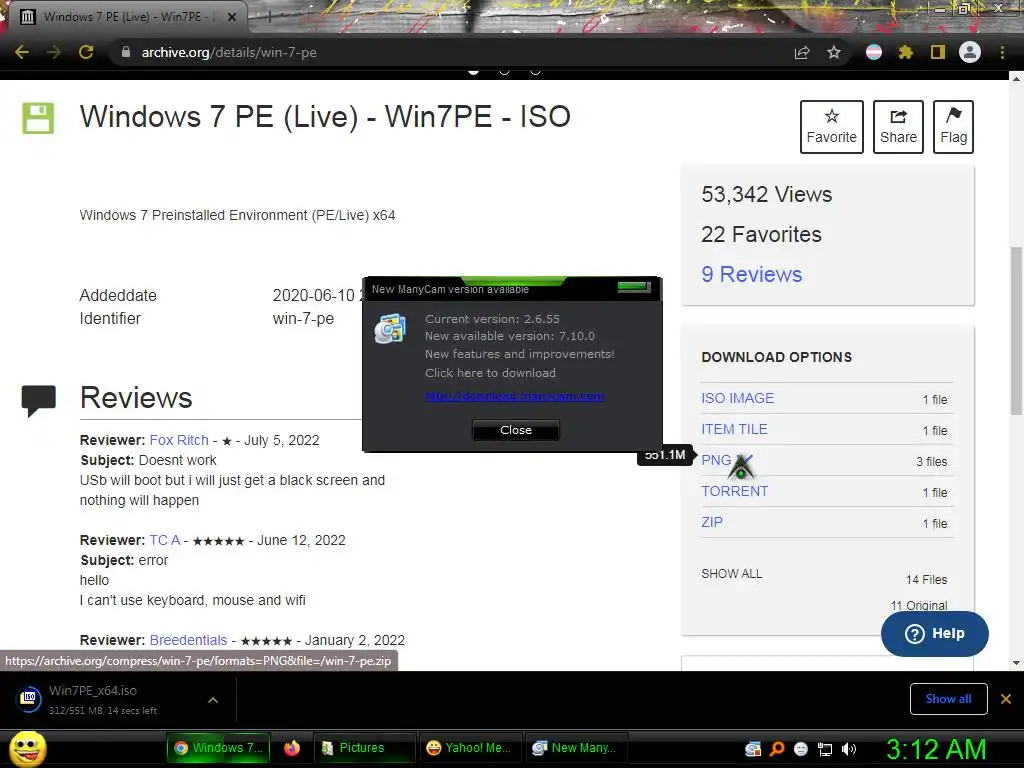Open the Chrome profile avatar

pyautogui.click(x=970, y=52)
